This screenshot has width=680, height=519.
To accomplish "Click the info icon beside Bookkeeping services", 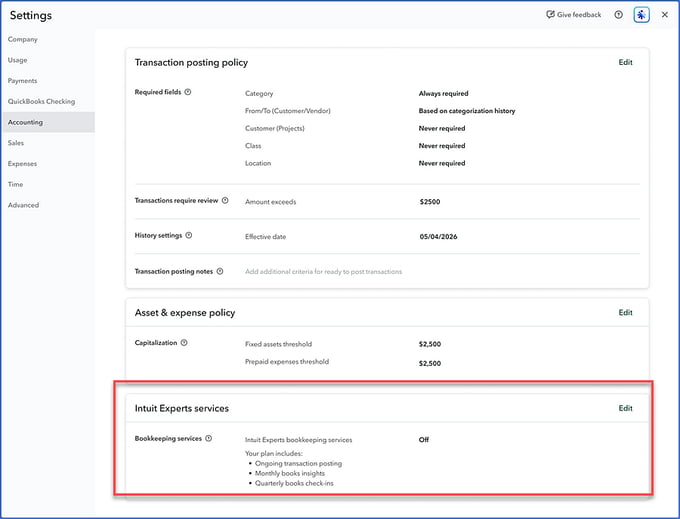I will tap(209, 438).
